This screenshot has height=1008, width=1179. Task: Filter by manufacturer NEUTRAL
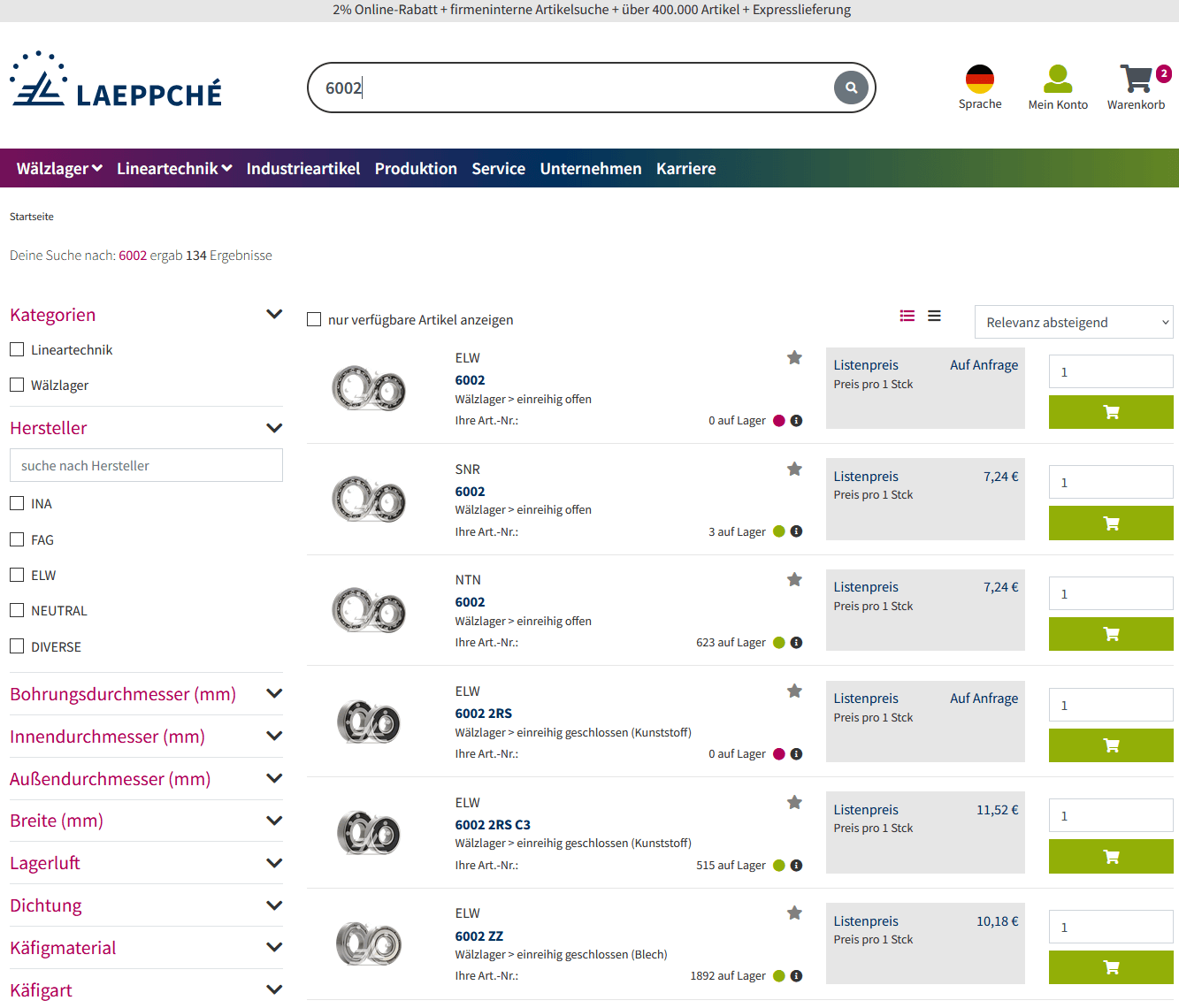17,610
